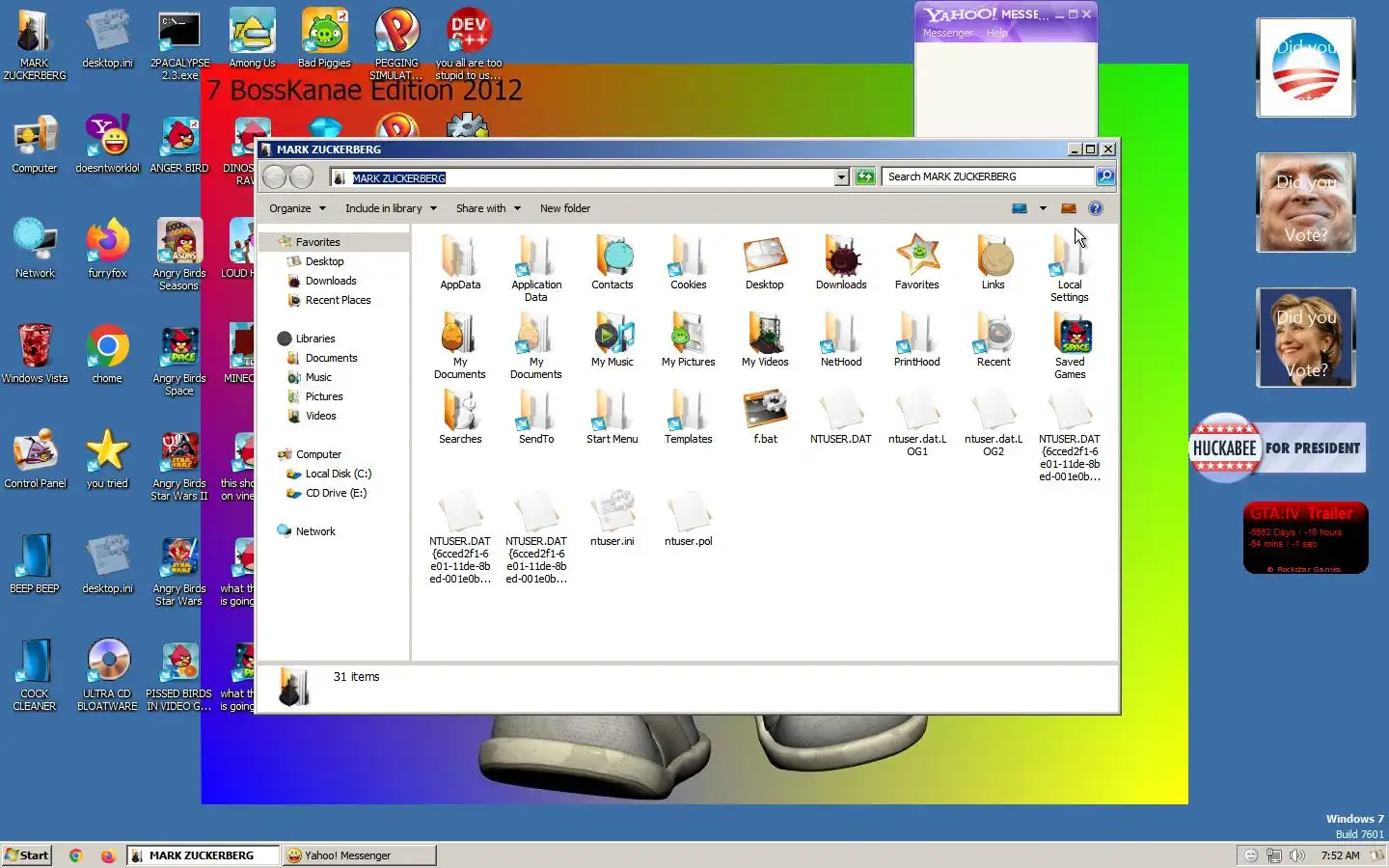
Task: Select the ntuser.dat.LOG1 file
Action: 917,422
